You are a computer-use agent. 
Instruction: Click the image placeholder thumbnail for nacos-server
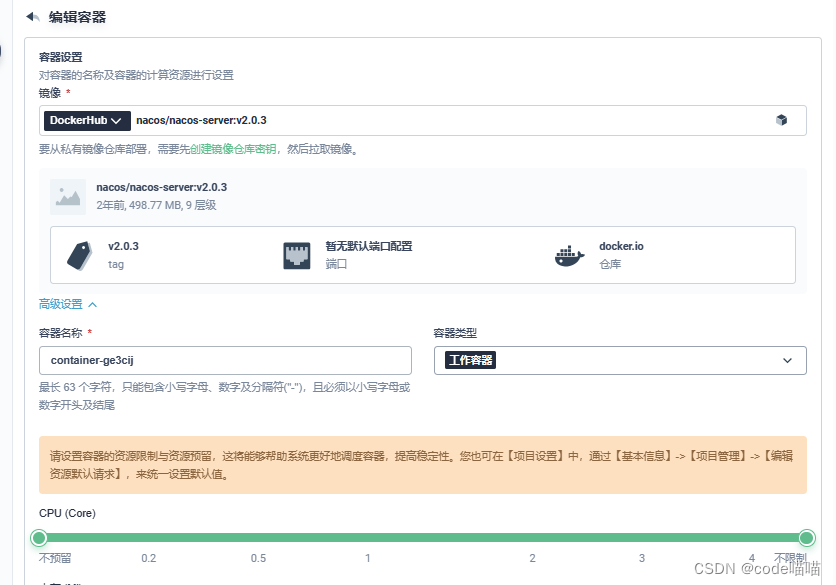[x=68, y=196]
